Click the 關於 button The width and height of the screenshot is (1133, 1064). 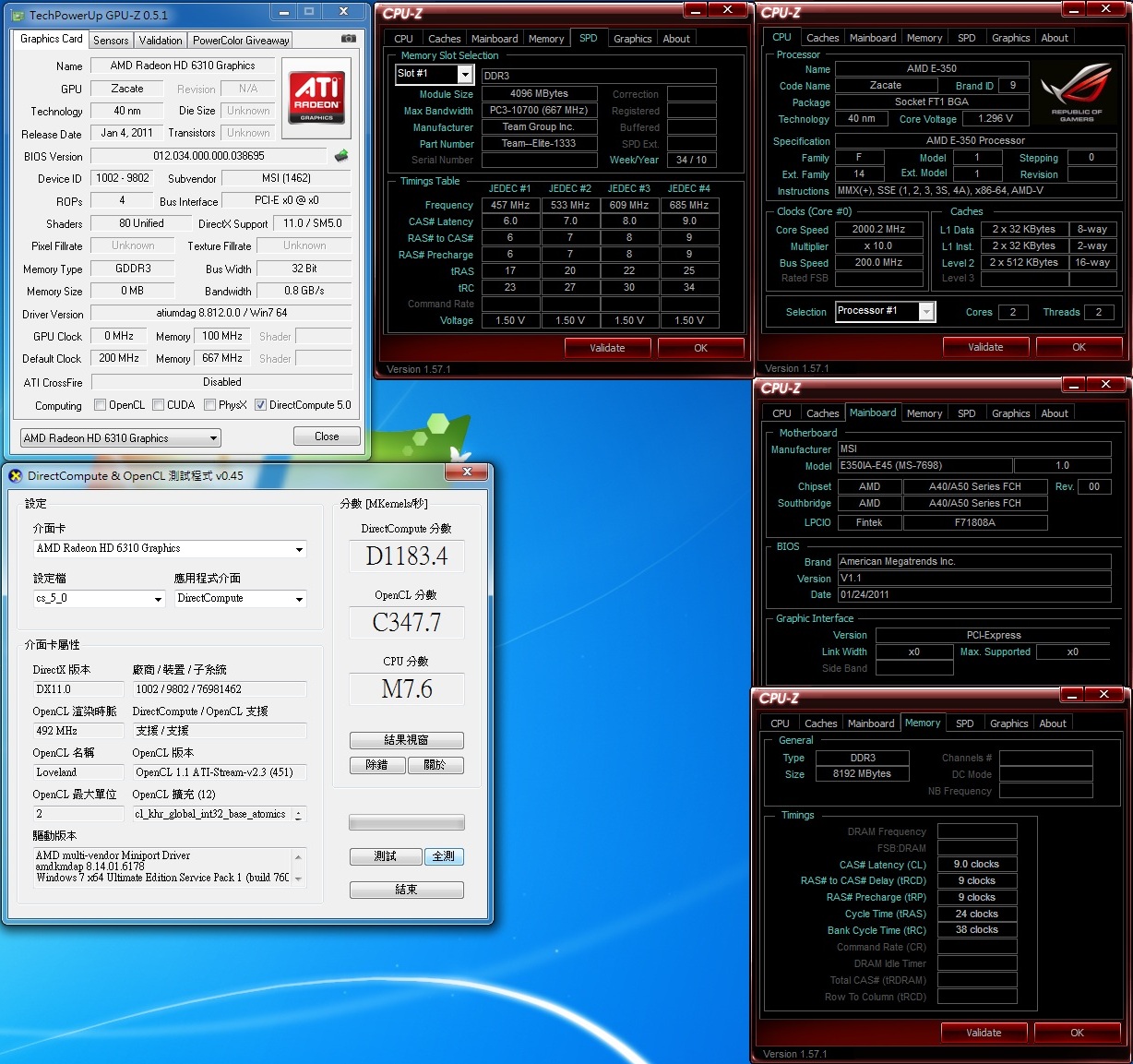pos(435,765)
